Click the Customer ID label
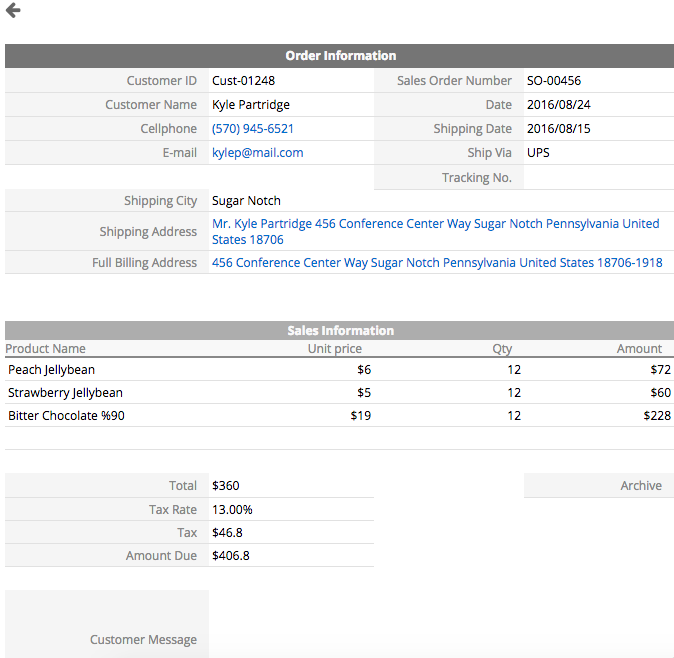This screenshot has height=658, width=674. [x=161, y=80]
